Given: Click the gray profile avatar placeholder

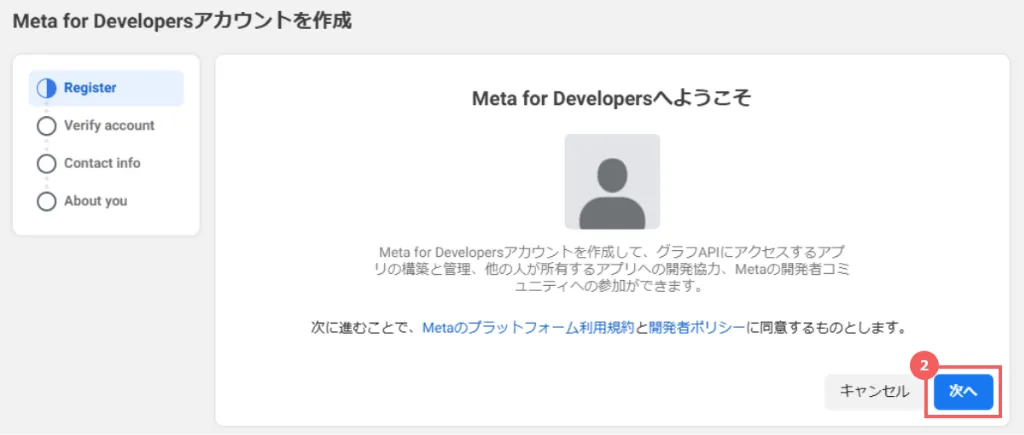Looking at the screenshot, I should coord(612,182).
